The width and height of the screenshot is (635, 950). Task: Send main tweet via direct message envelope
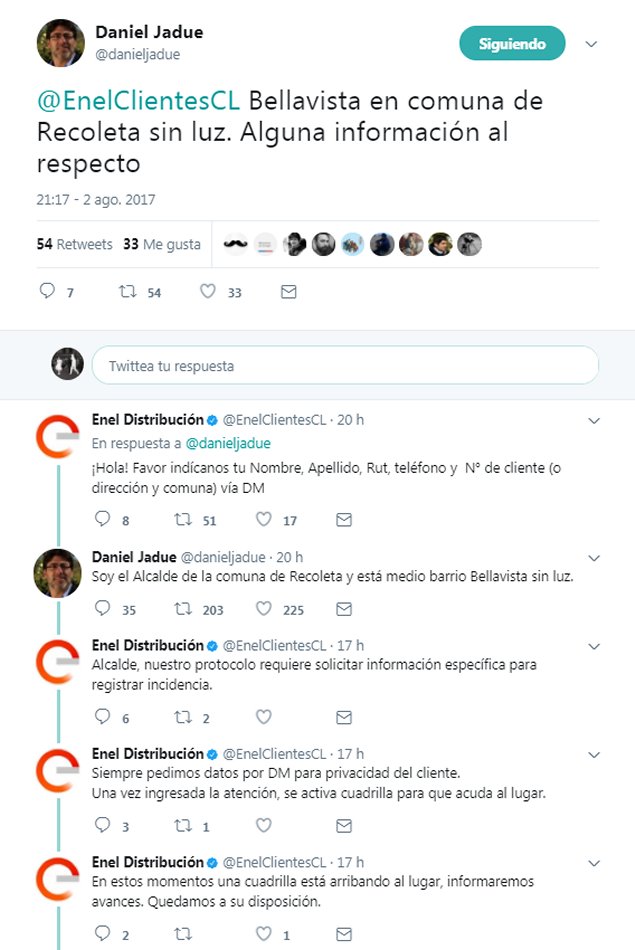(x=288, y=292)
